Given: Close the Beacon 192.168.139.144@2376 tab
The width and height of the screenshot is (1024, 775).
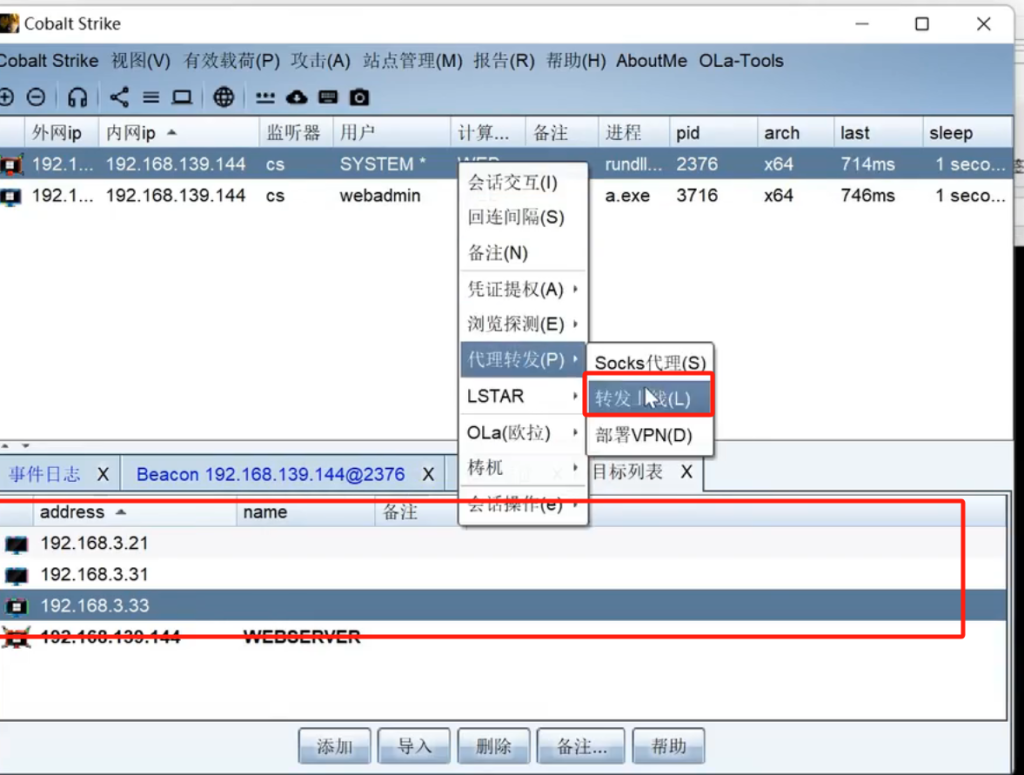Looking at the screenshot, I should 428,474.
